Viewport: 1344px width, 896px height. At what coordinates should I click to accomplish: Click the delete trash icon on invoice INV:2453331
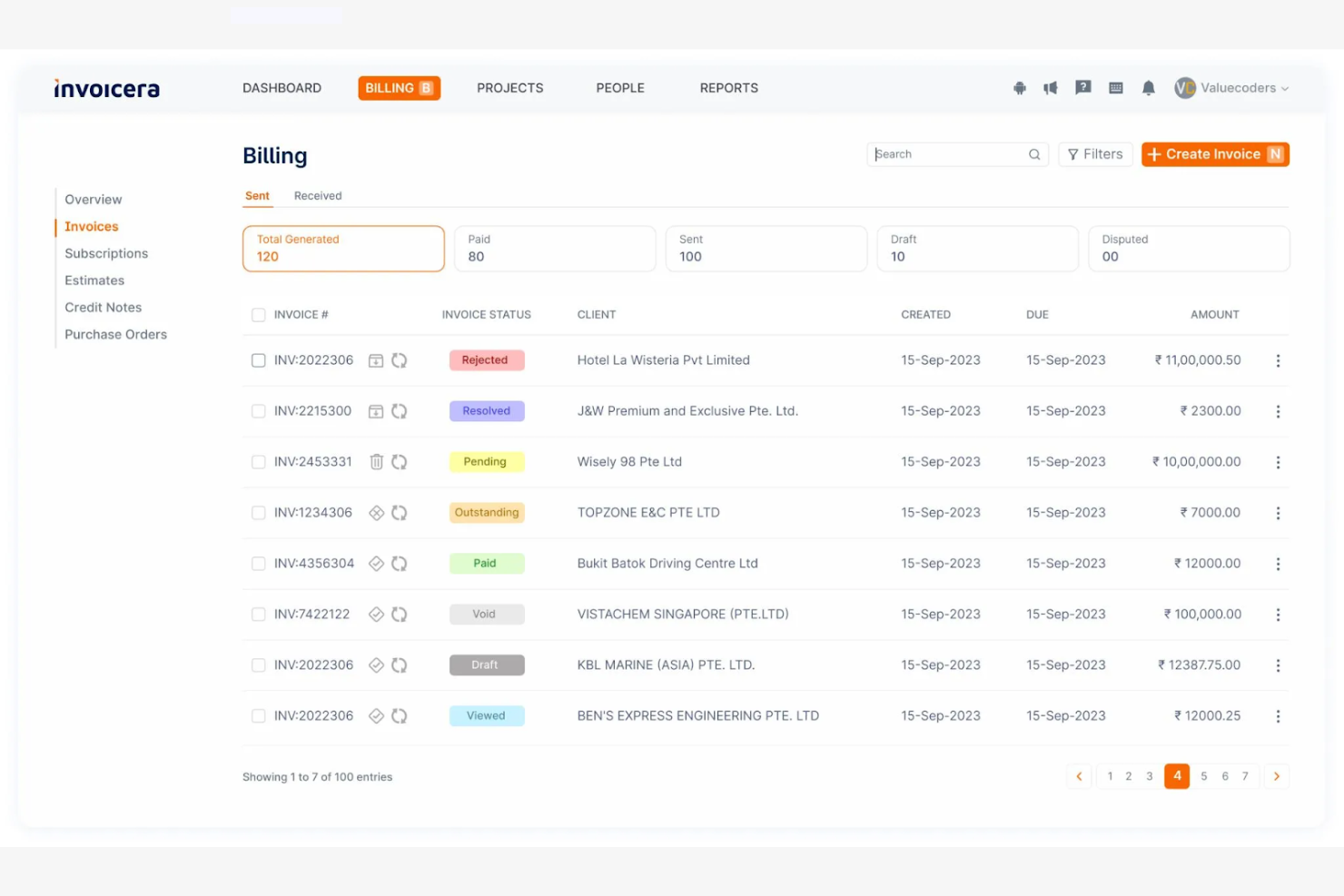pos(376,461)
